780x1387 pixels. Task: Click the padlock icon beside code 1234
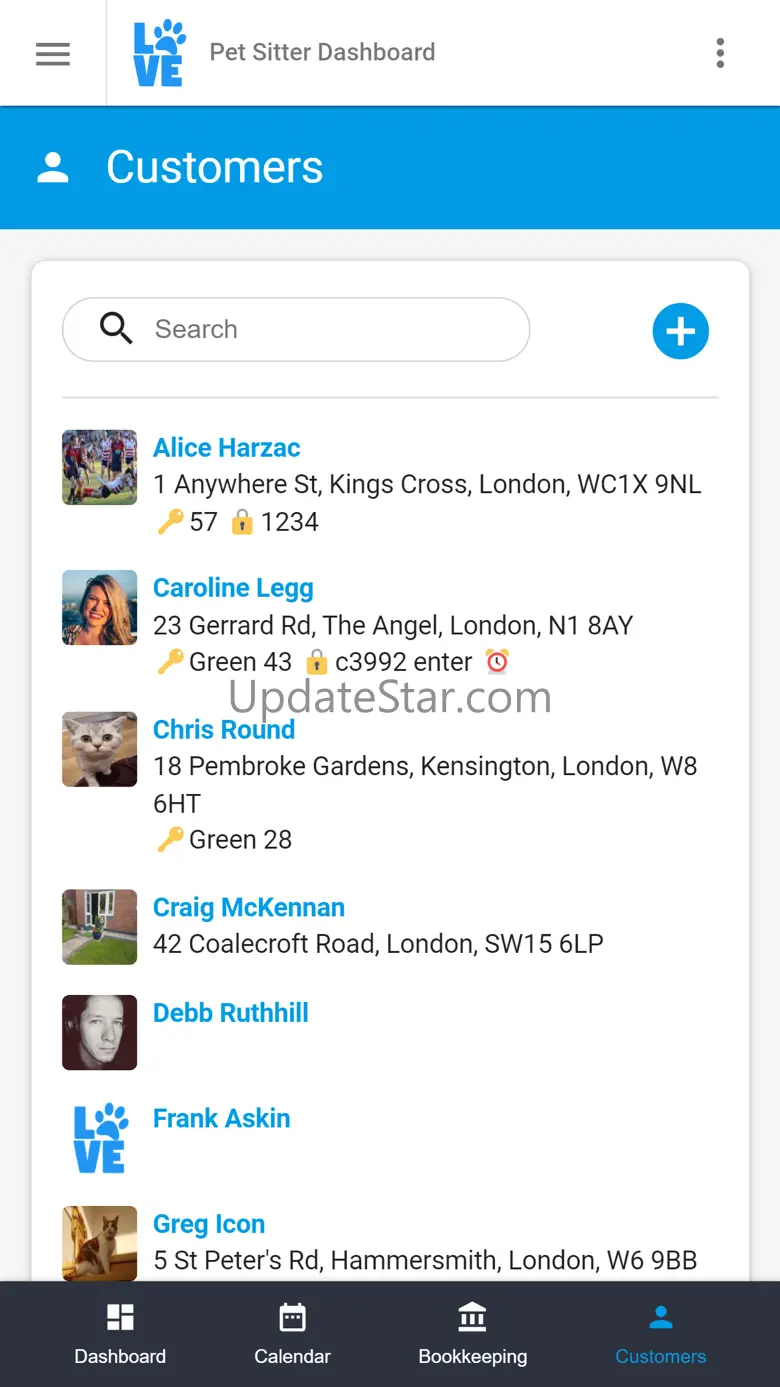coord(242,522)
